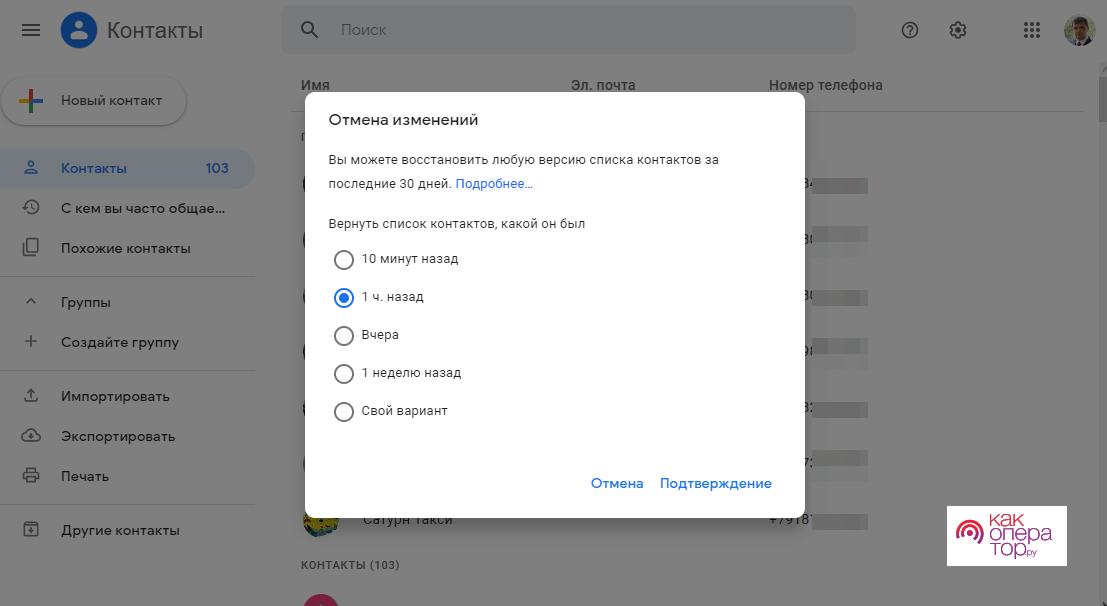Click the 'Поиск' search field
Viewport: 1107px width, 606px height.
590,30
